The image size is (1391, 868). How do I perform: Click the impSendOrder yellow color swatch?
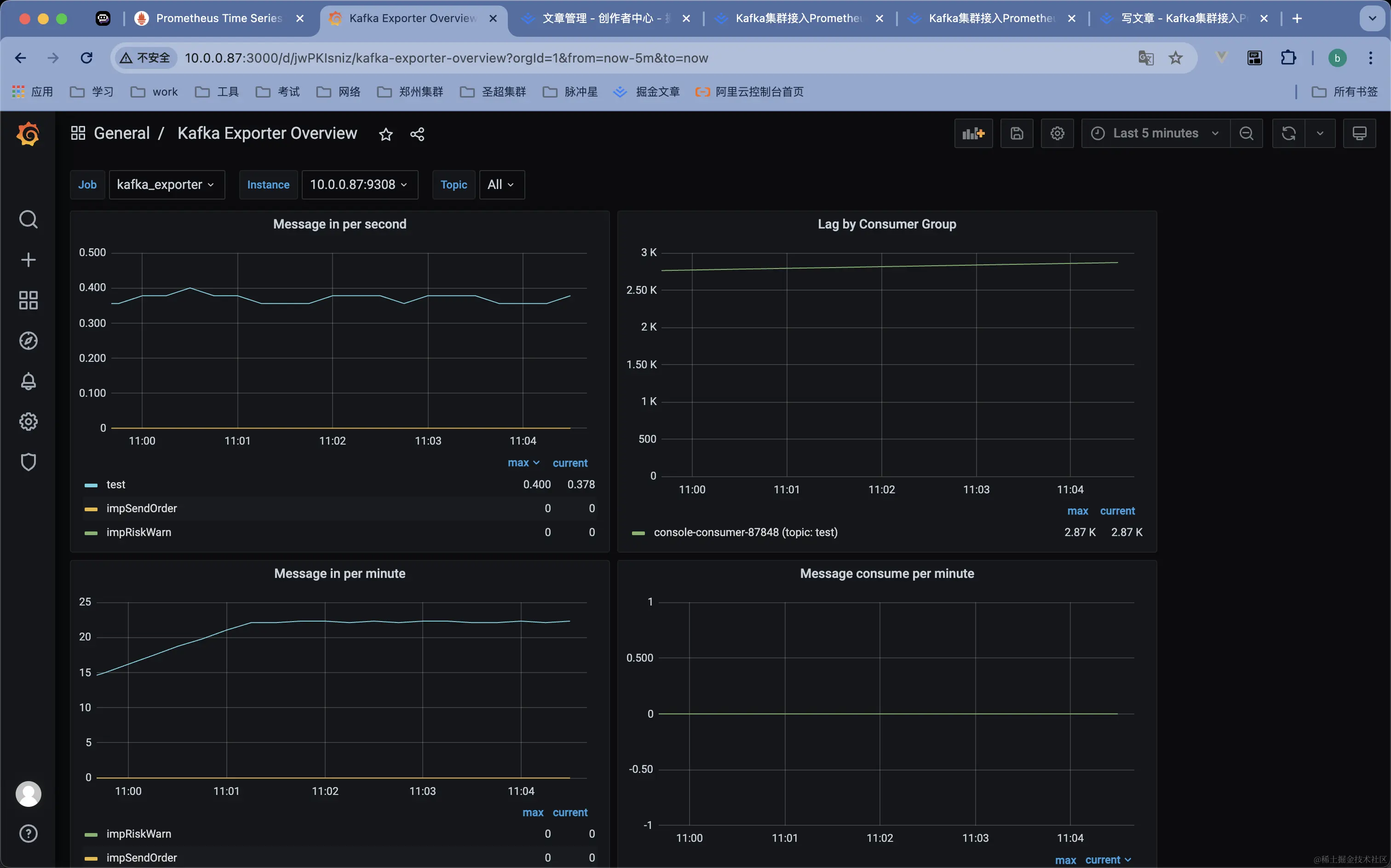(x=91, y=509)
